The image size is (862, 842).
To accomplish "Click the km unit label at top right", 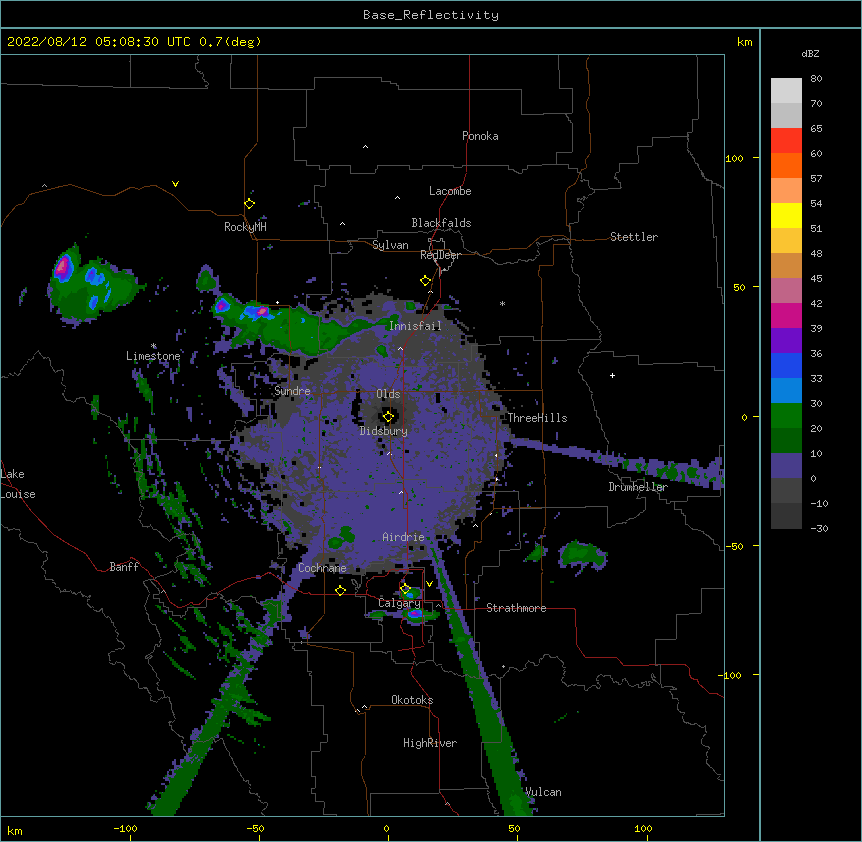I will coord(744,42).
